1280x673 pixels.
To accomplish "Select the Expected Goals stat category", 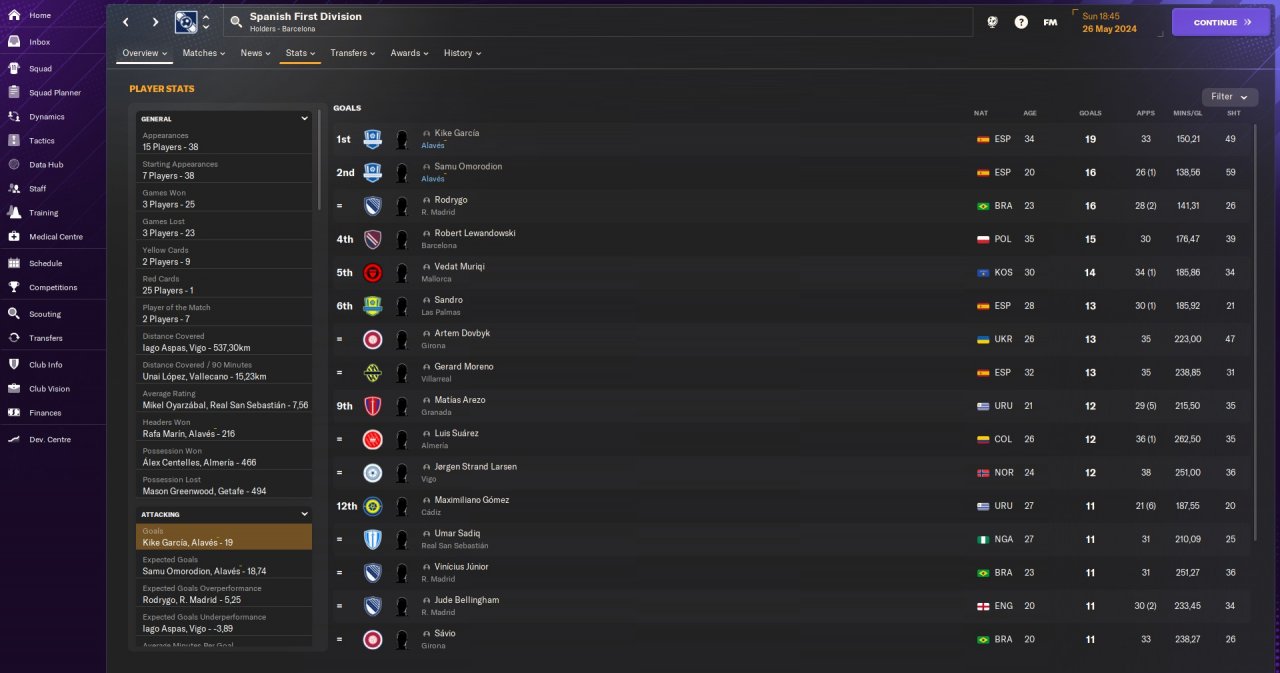I will point(225,565).
